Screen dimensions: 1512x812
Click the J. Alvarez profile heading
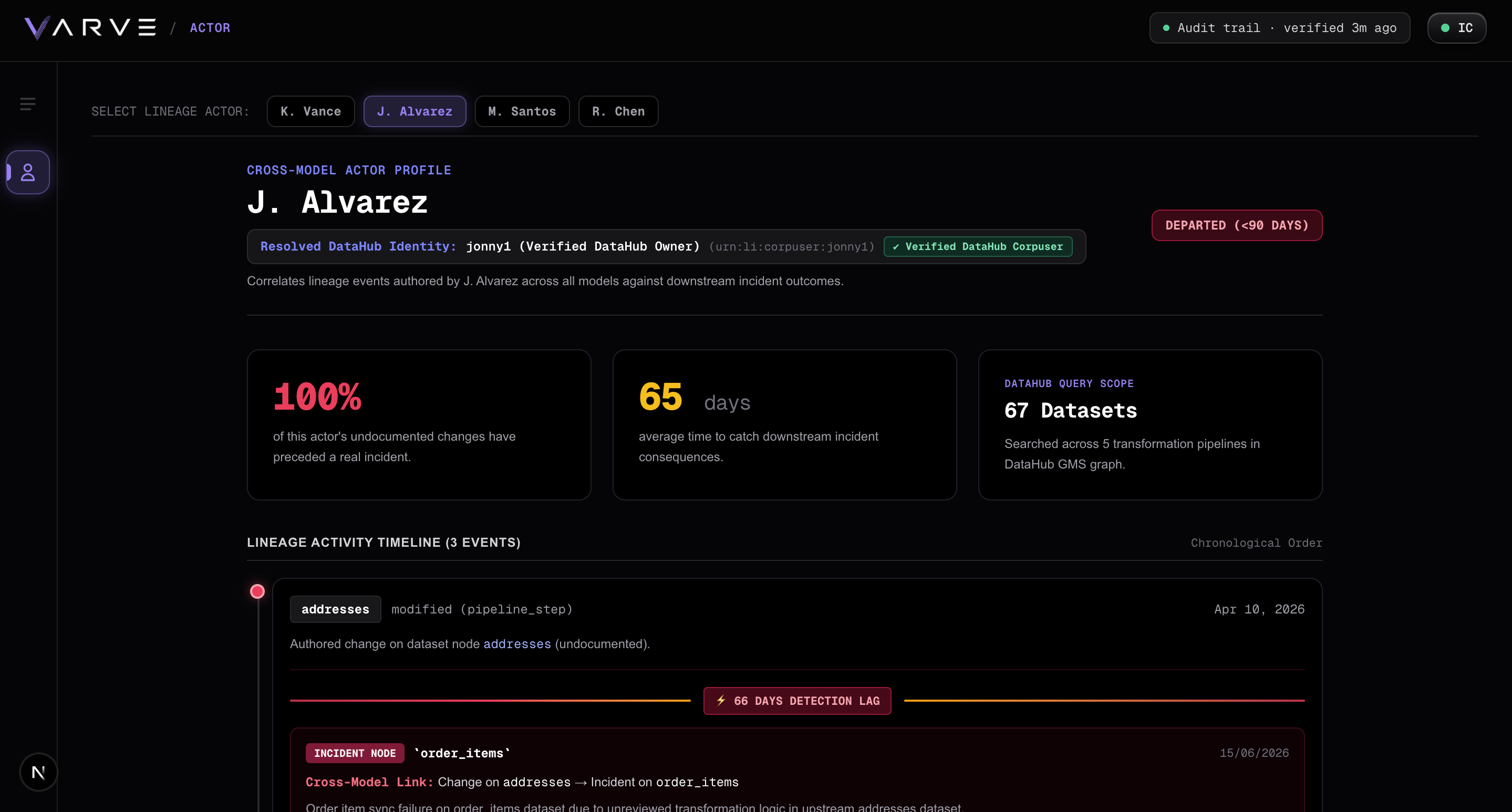(337, 202)
